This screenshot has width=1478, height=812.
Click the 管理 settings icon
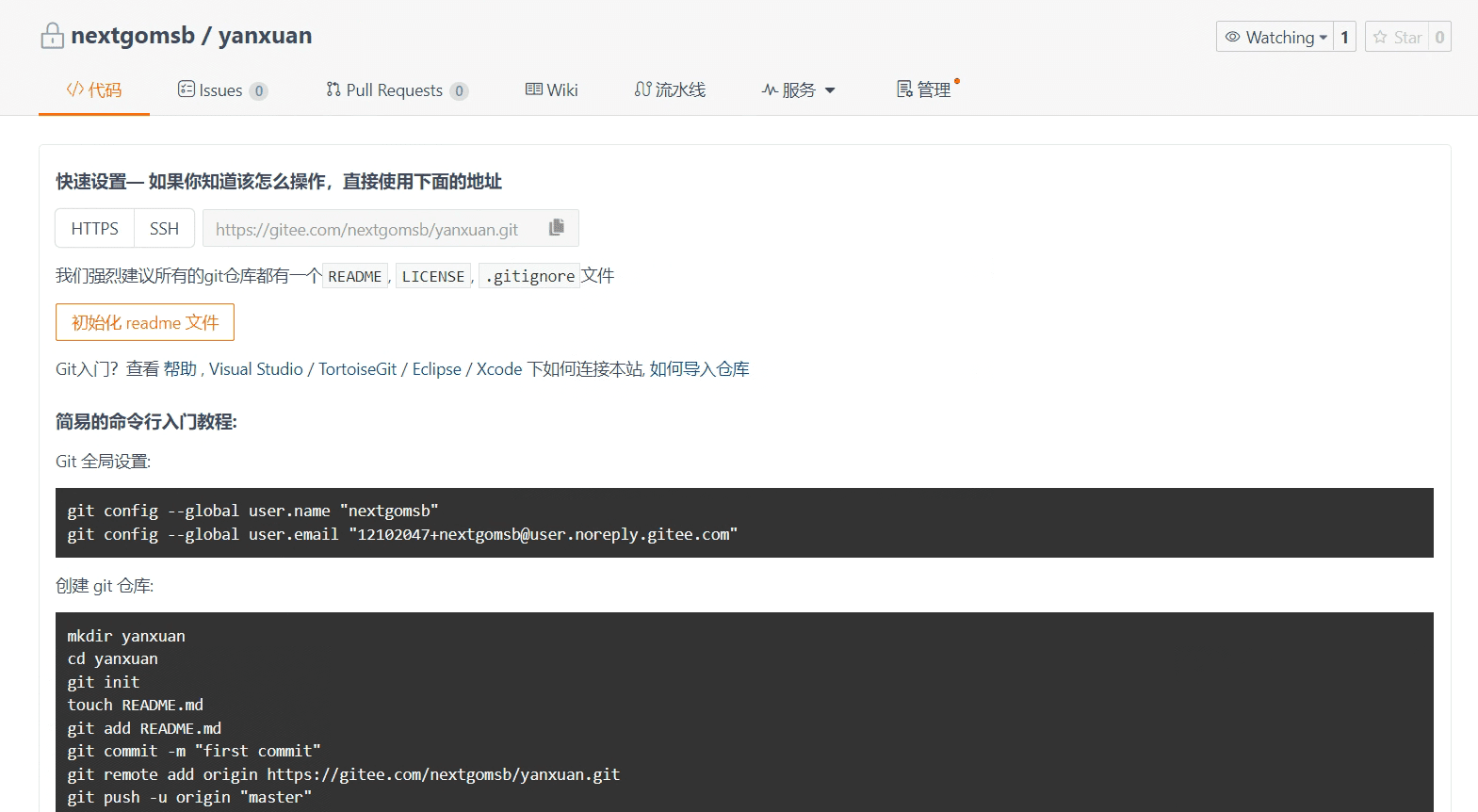(x=904, y=89)
